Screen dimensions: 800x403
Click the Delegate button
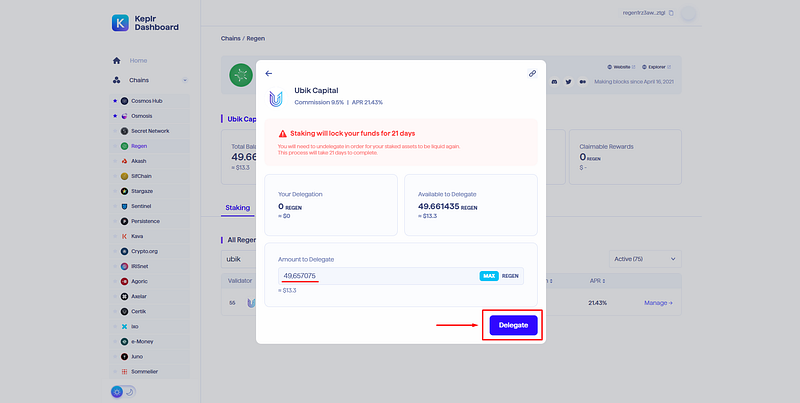[x=513, y=325]
